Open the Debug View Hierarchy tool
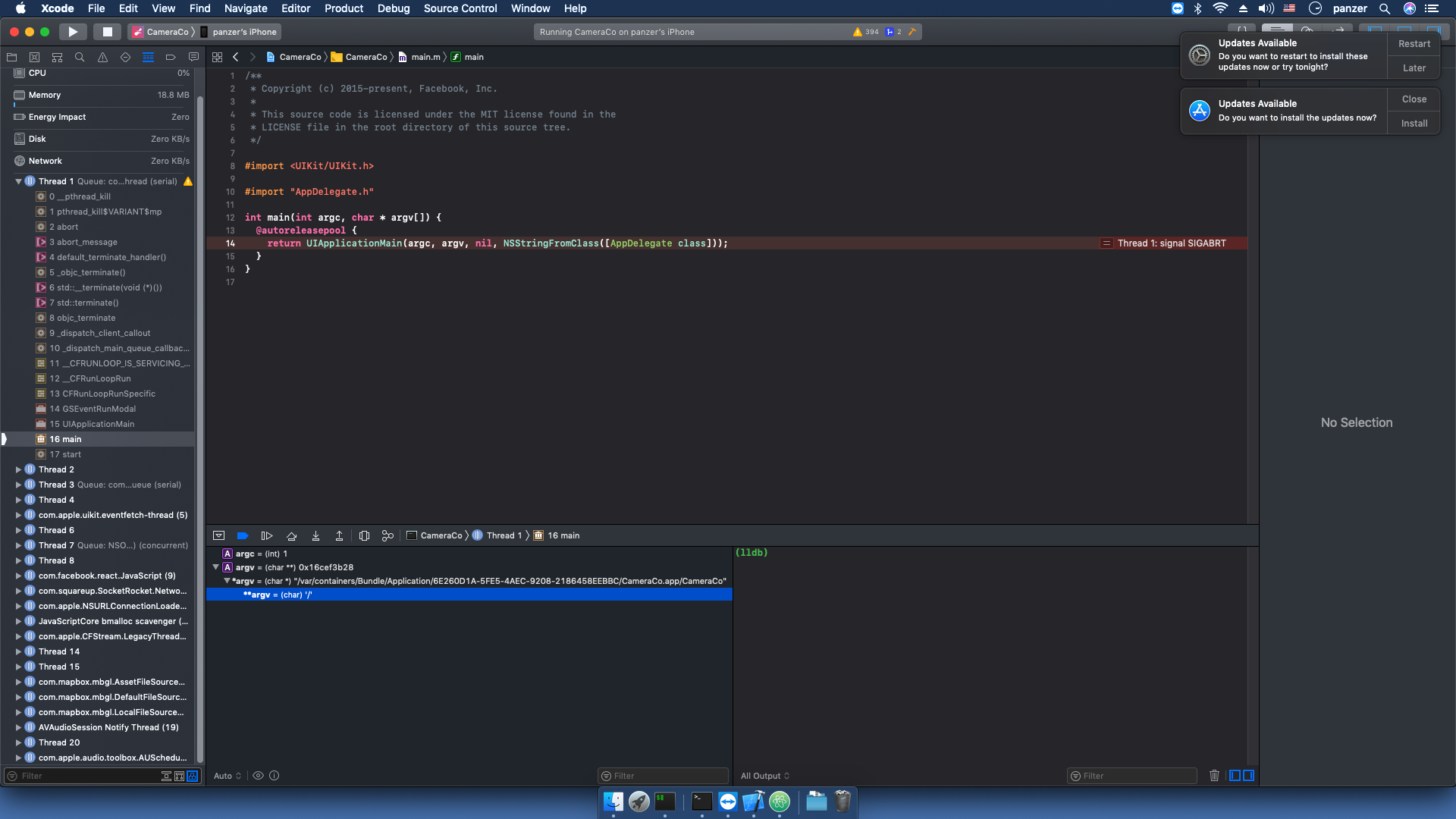This screenshot has height=819, width=1456. 364,535
